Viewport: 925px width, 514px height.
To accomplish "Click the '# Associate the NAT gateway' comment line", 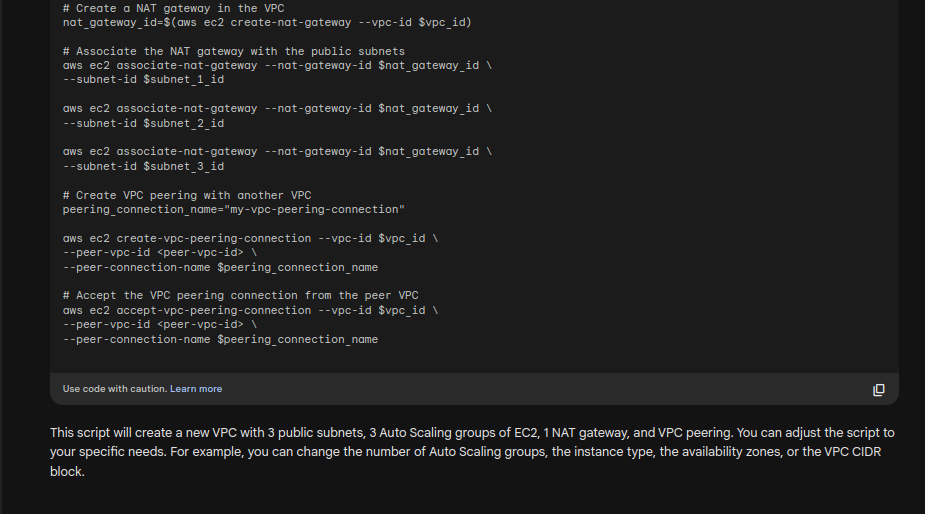I will coord(234,51).
